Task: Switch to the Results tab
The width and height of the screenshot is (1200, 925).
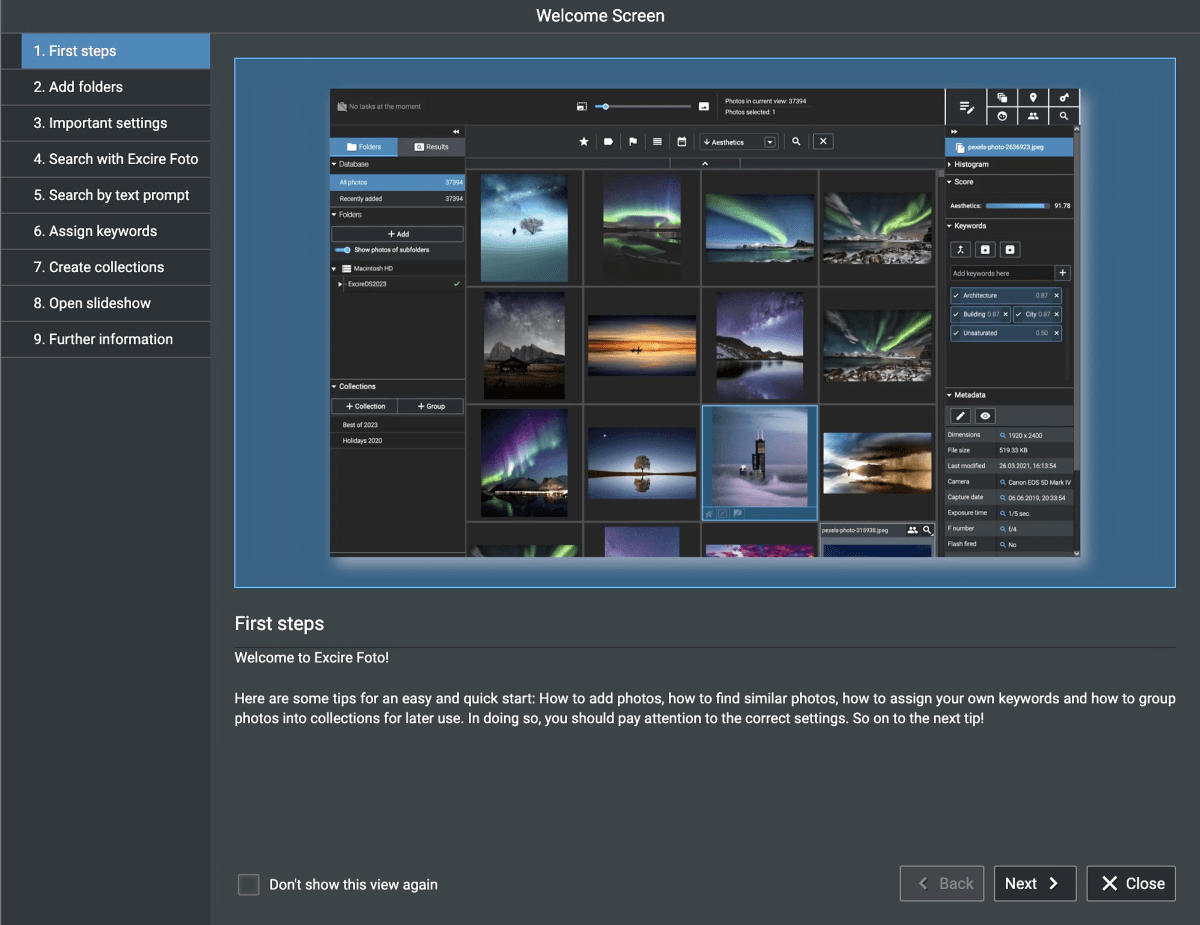Action: 430,146
